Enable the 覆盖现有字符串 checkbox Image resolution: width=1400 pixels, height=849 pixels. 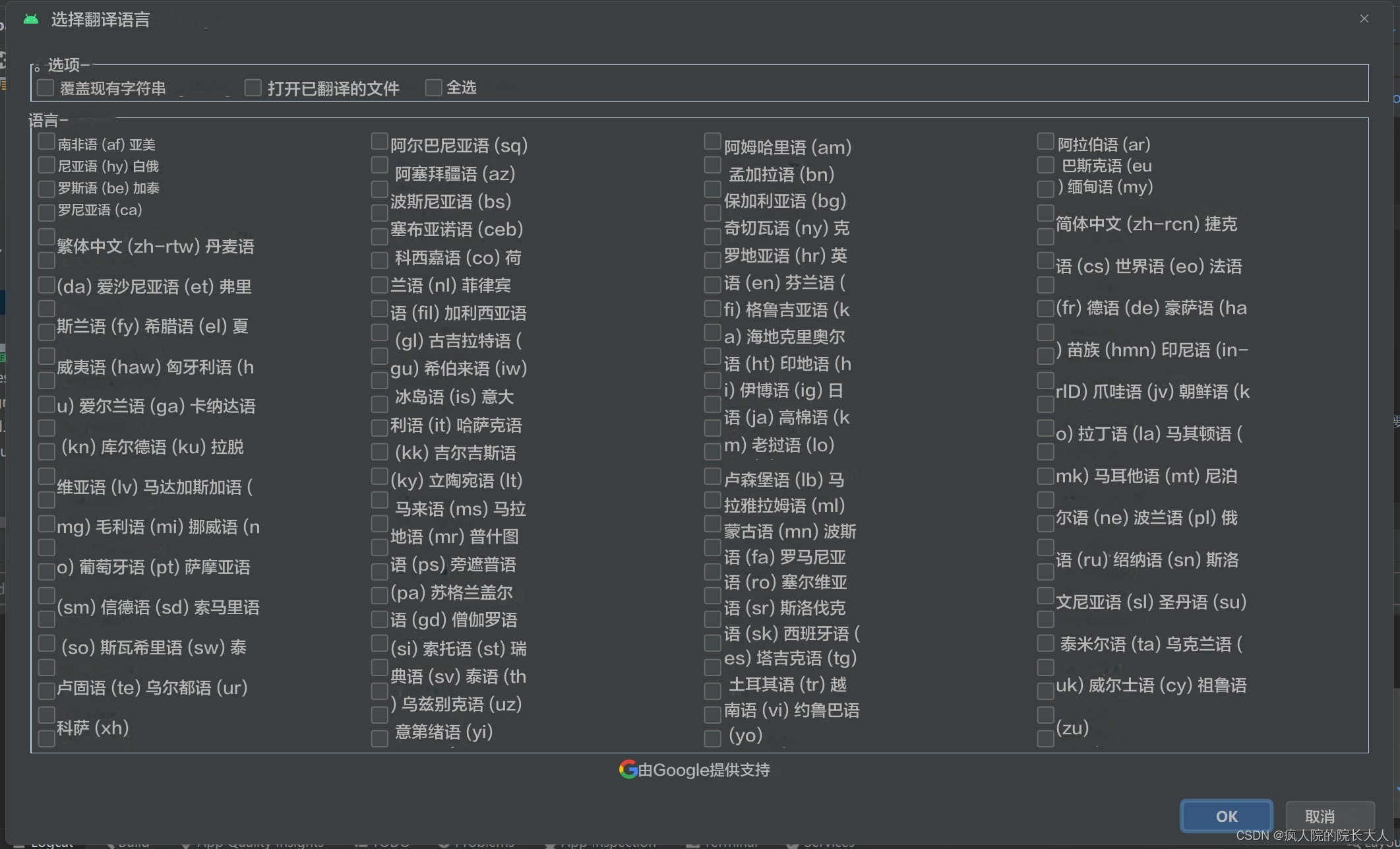click(46, 88)
